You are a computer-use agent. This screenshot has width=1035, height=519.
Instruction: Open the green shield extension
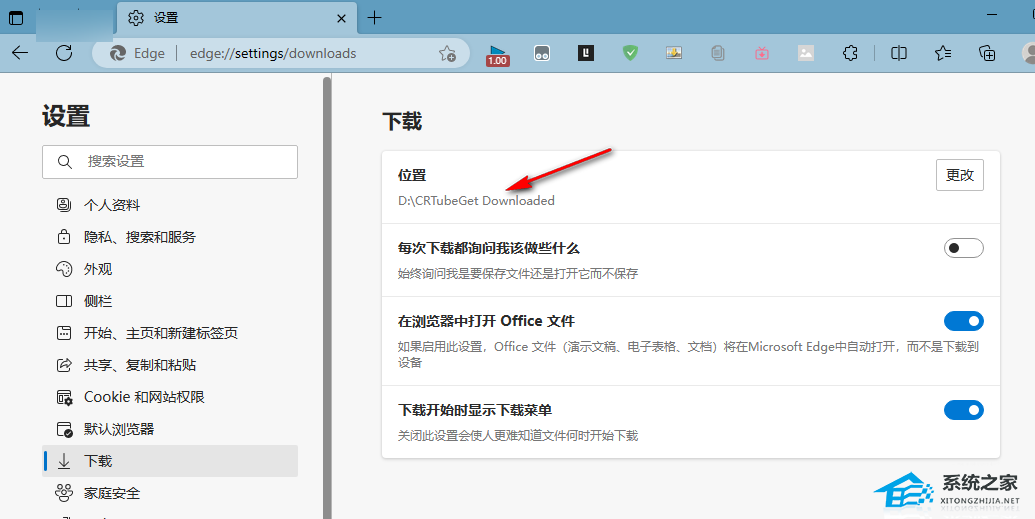click(x=630, y=53)
